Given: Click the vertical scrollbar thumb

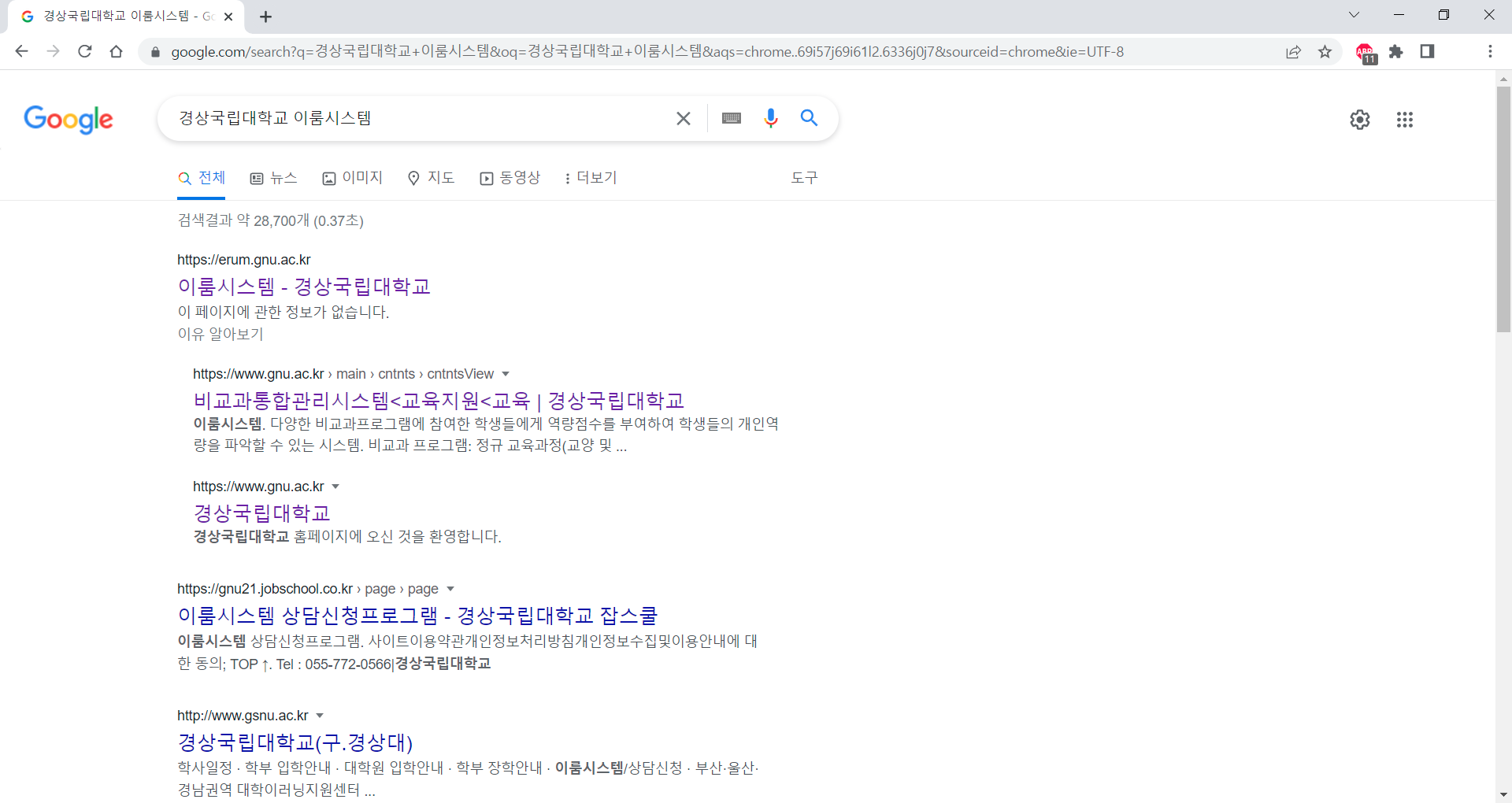Looking at the screenshot, I should [1503, 209].
